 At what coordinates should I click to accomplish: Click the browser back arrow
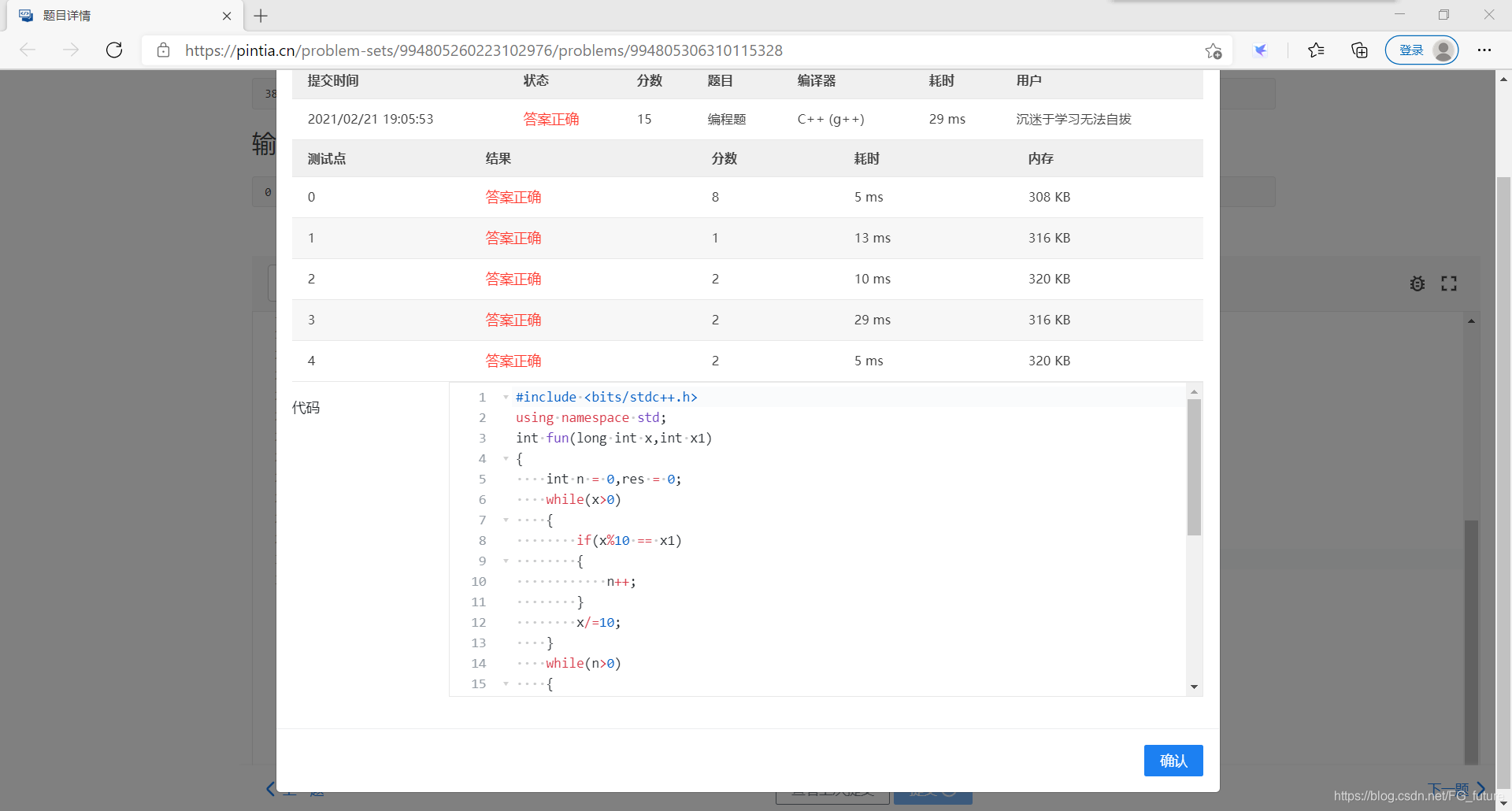pos(28,50)
